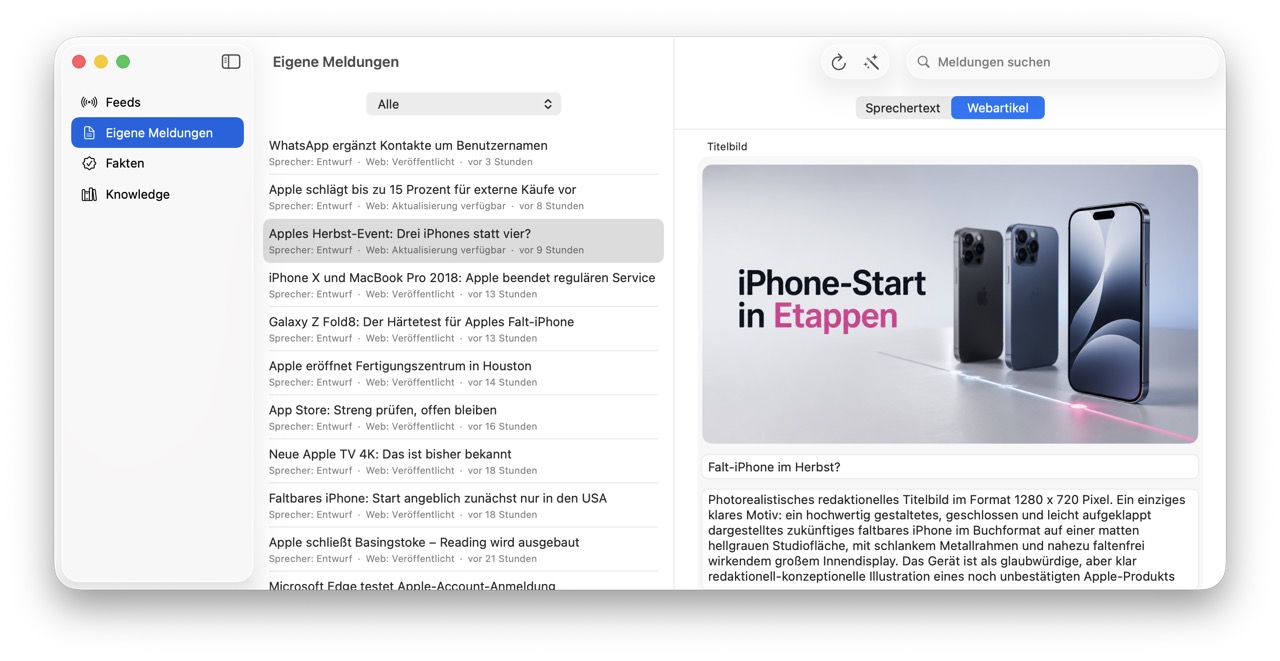Click the Fakten checkmark seal icon
The image size is (1280, 661).
(x=89, y=163)
